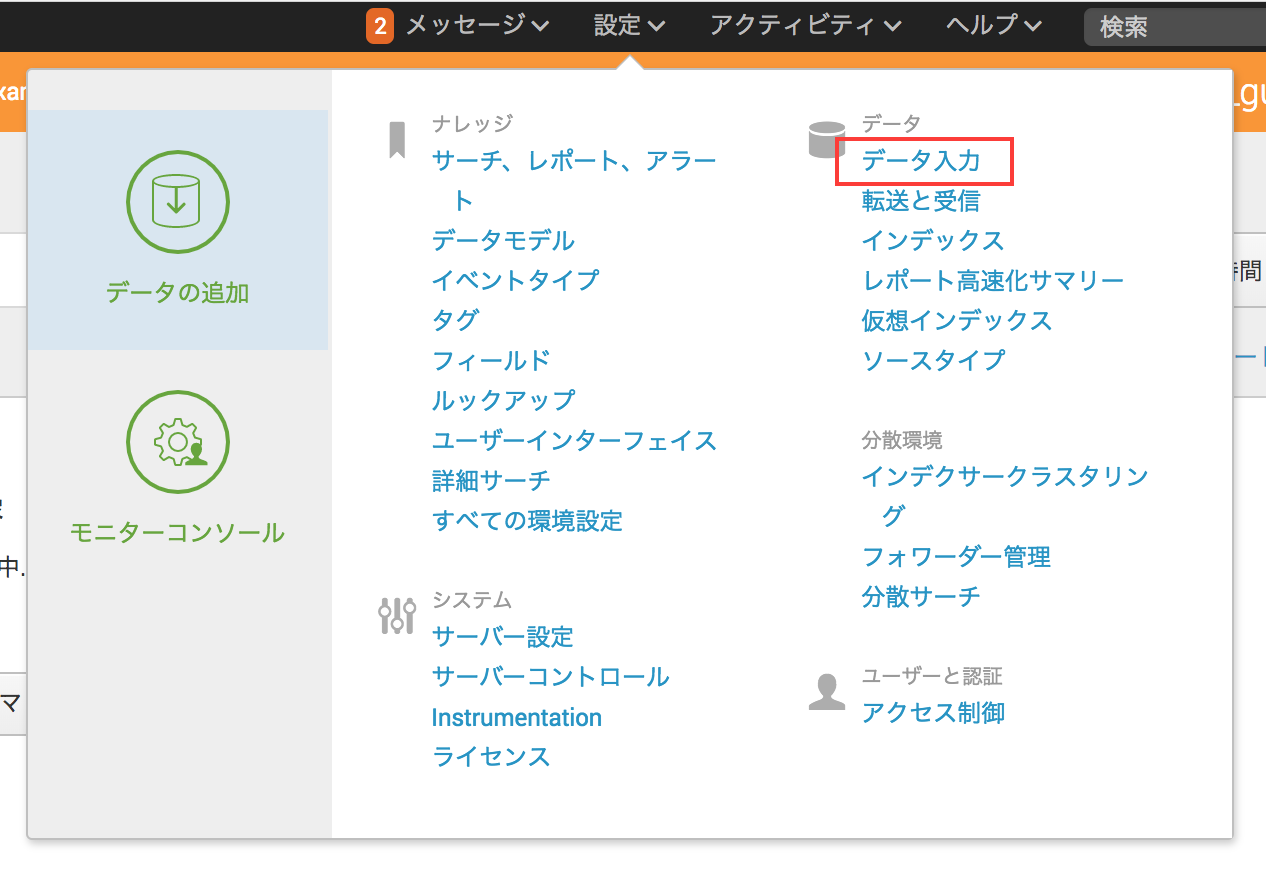Viewport: 1266px width, 878px height.
Task: Select イベントタイプ menu entry
Action: (515, 281)
